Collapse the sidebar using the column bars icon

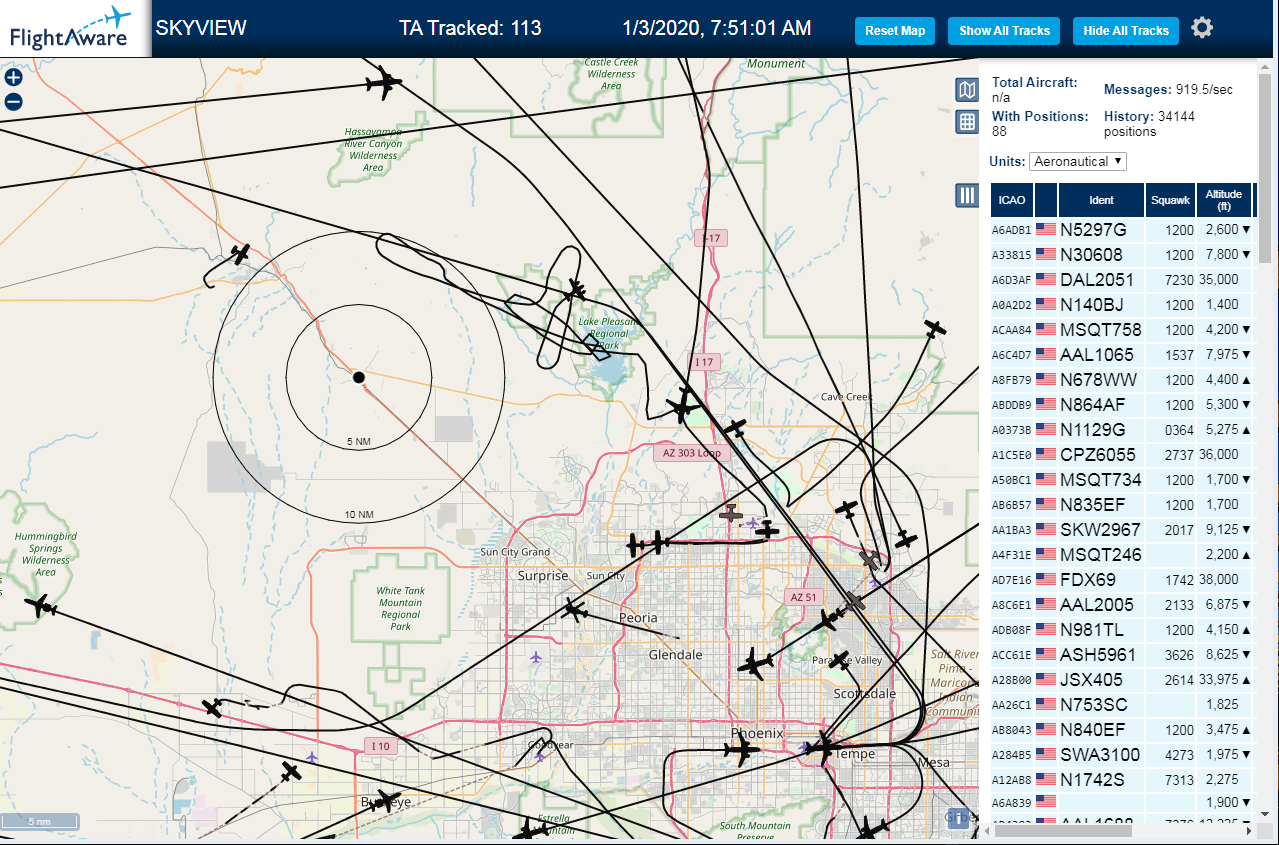(x=967, y=195)
